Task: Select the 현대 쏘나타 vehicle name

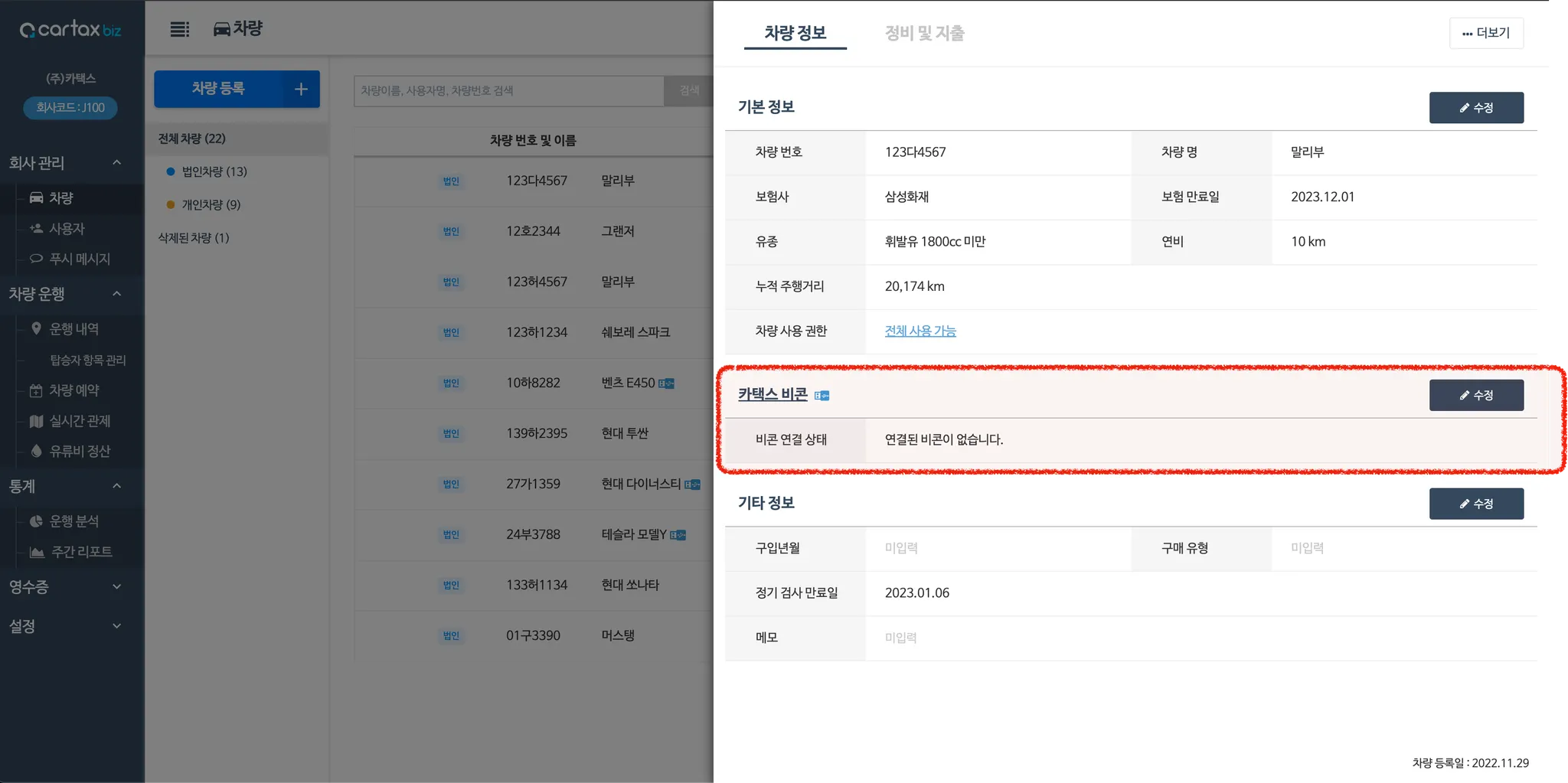Action: 630,585
